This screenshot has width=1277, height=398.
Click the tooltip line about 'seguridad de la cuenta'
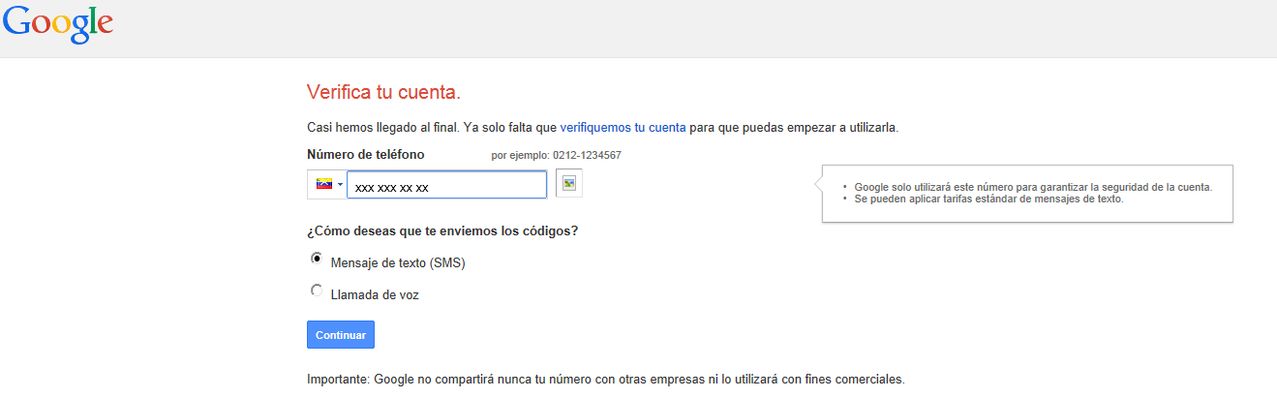tap(1033, 187)
